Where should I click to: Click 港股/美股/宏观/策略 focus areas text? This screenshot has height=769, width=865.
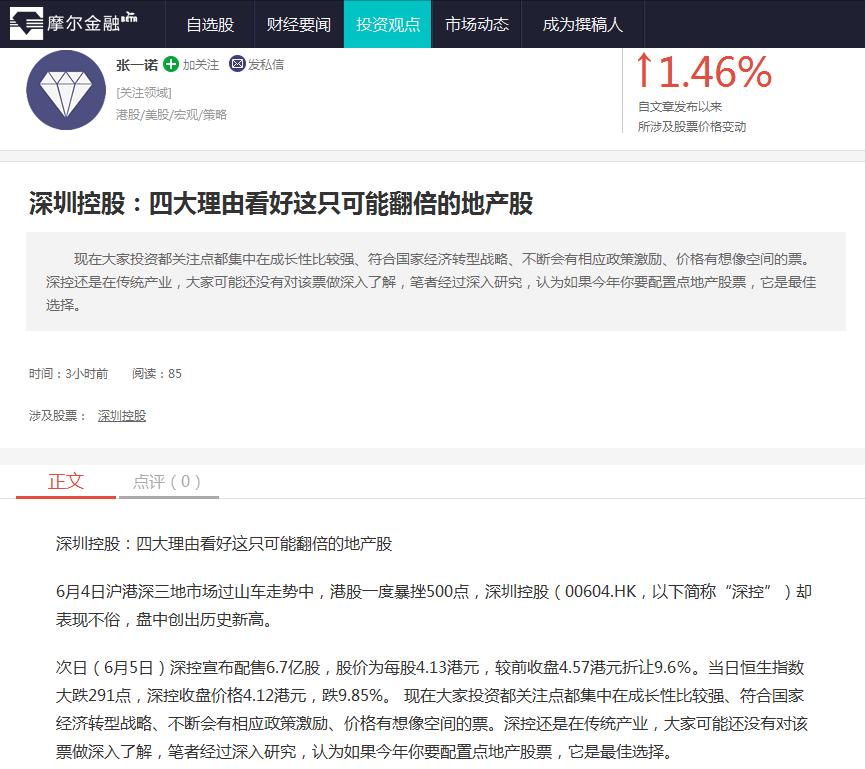click(x=172, y=115)
